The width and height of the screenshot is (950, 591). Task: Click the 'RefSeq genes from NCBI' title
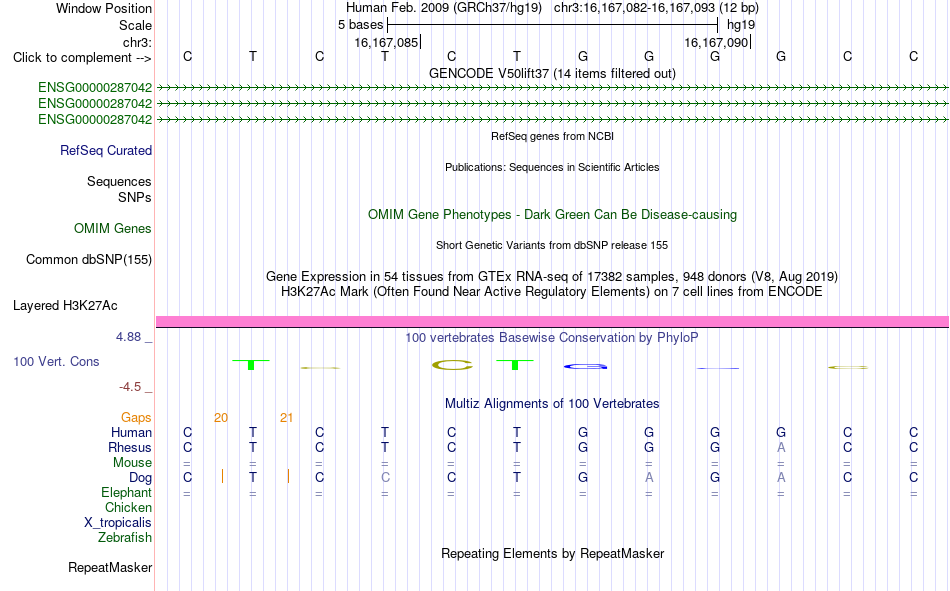pyautogui.click(x=552, y=136)
